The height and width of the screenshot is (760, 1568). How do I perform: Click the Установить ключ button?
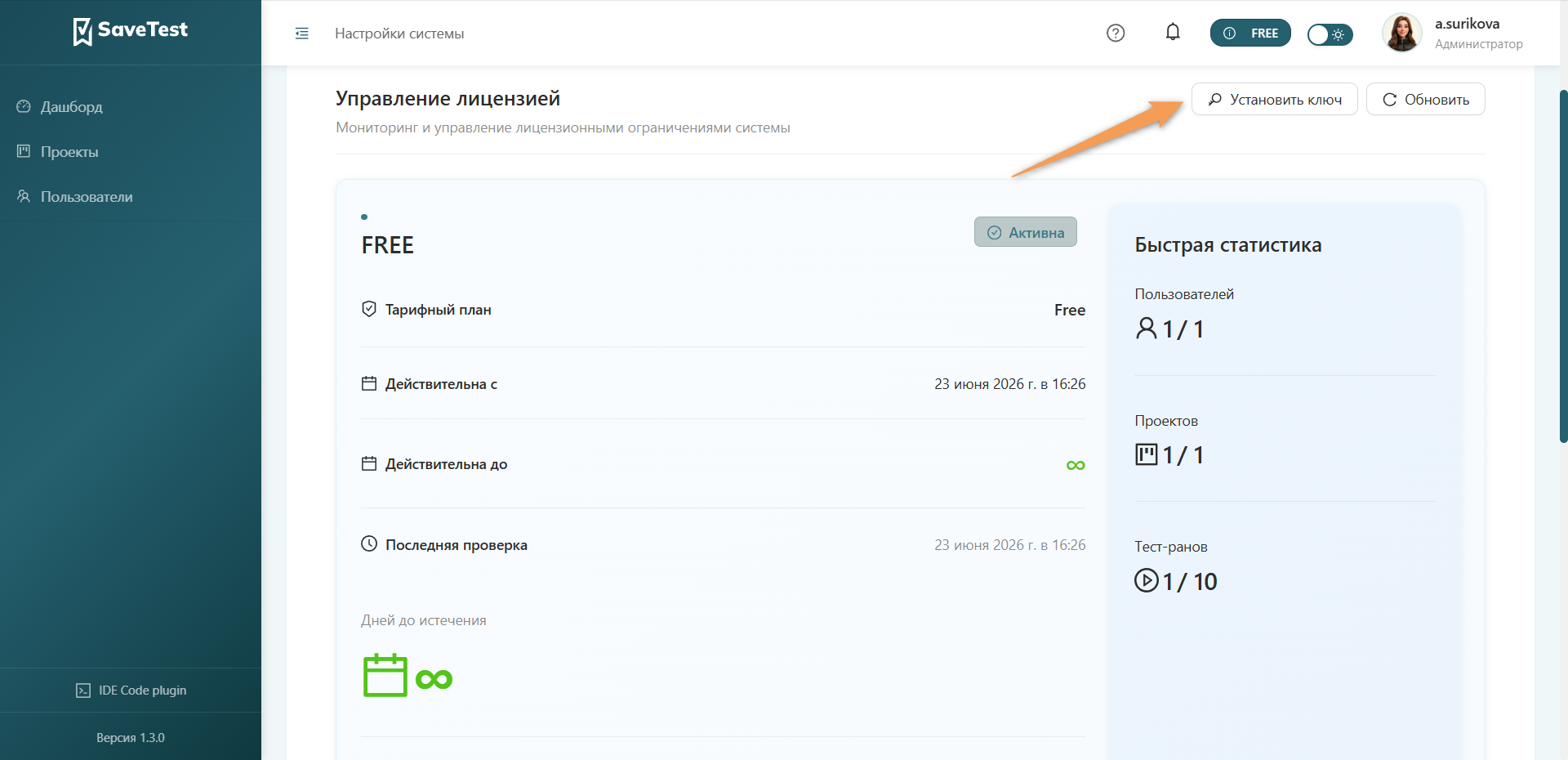1274,100
